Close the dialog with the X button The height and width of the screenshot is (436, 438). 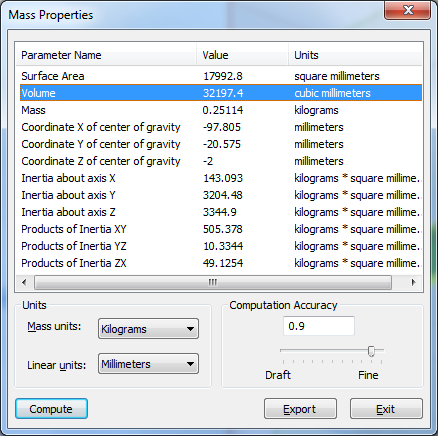pos(407,10)
